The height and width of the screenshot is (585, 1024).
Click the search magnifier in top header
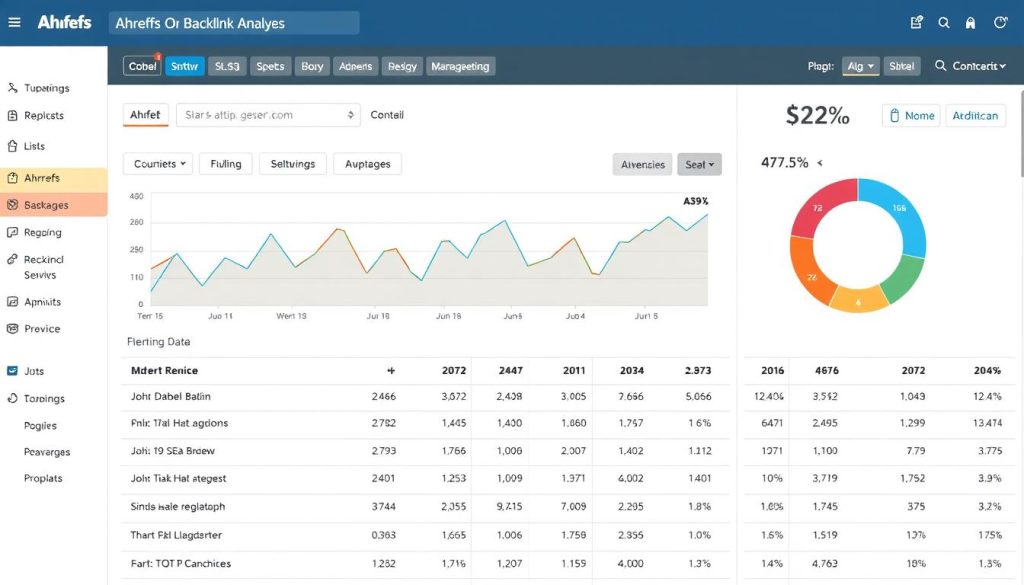click(944, 23)
